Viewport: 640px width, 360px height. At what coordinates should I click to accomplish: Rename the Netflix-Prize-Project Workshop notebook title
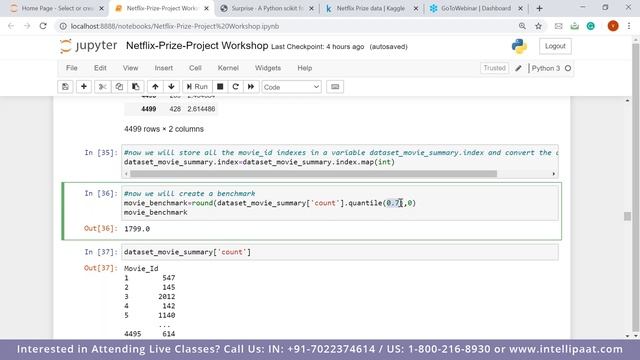click(x=197, y=46)
